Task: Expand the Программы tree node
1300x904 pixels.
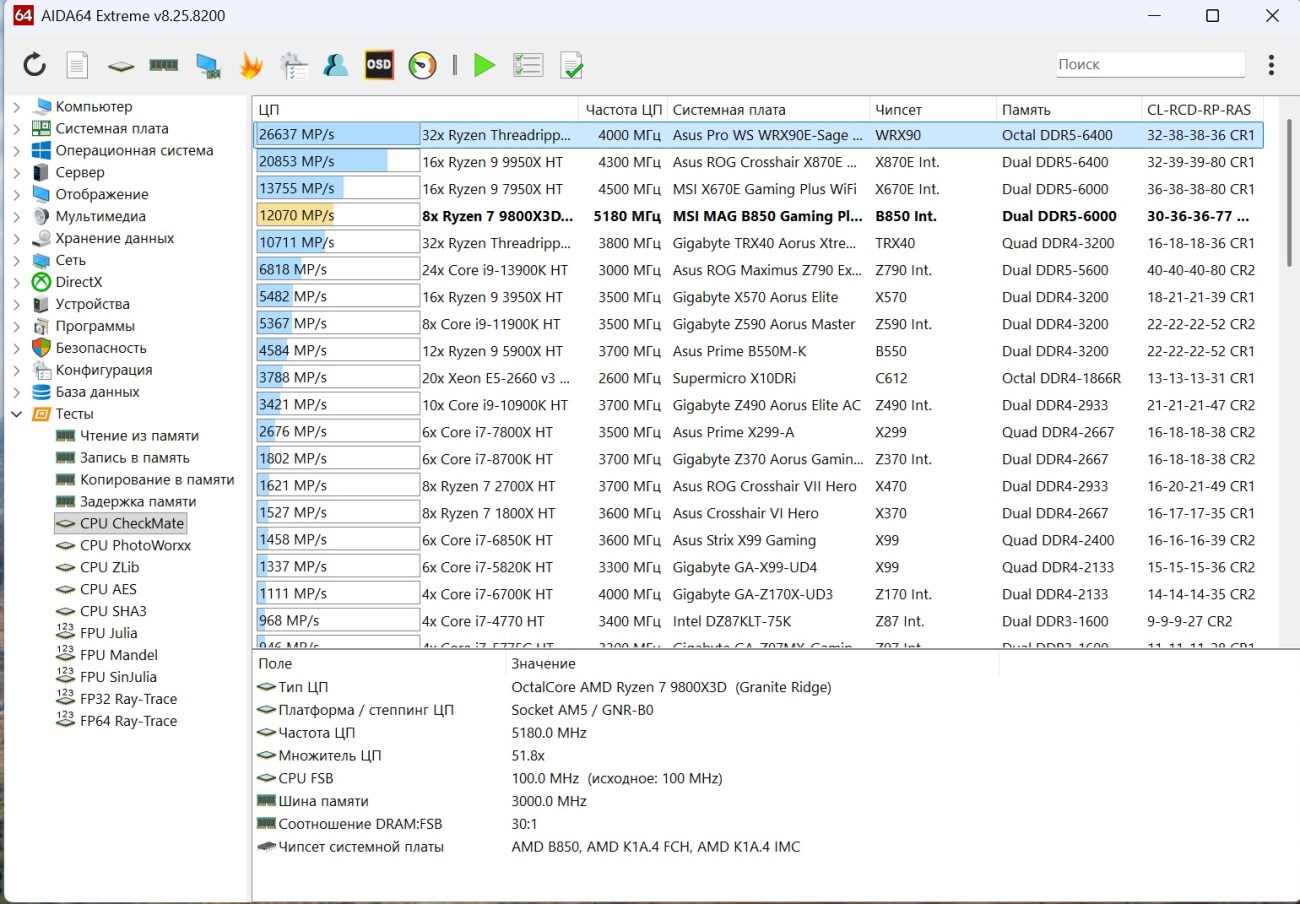Action: 16,326
